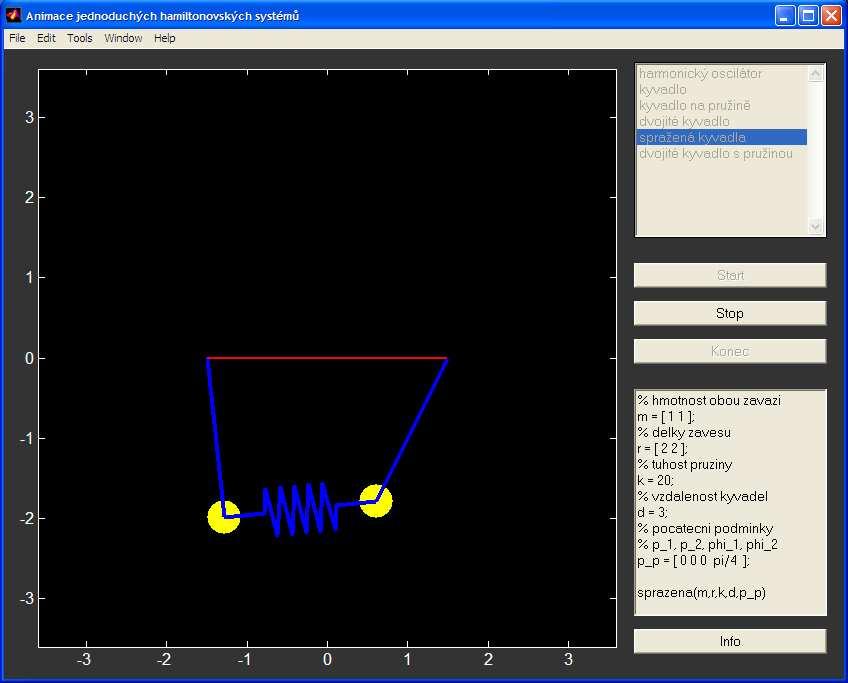Open the Help menu
Viewport: 848px width, 683px height.
(164, 38)
